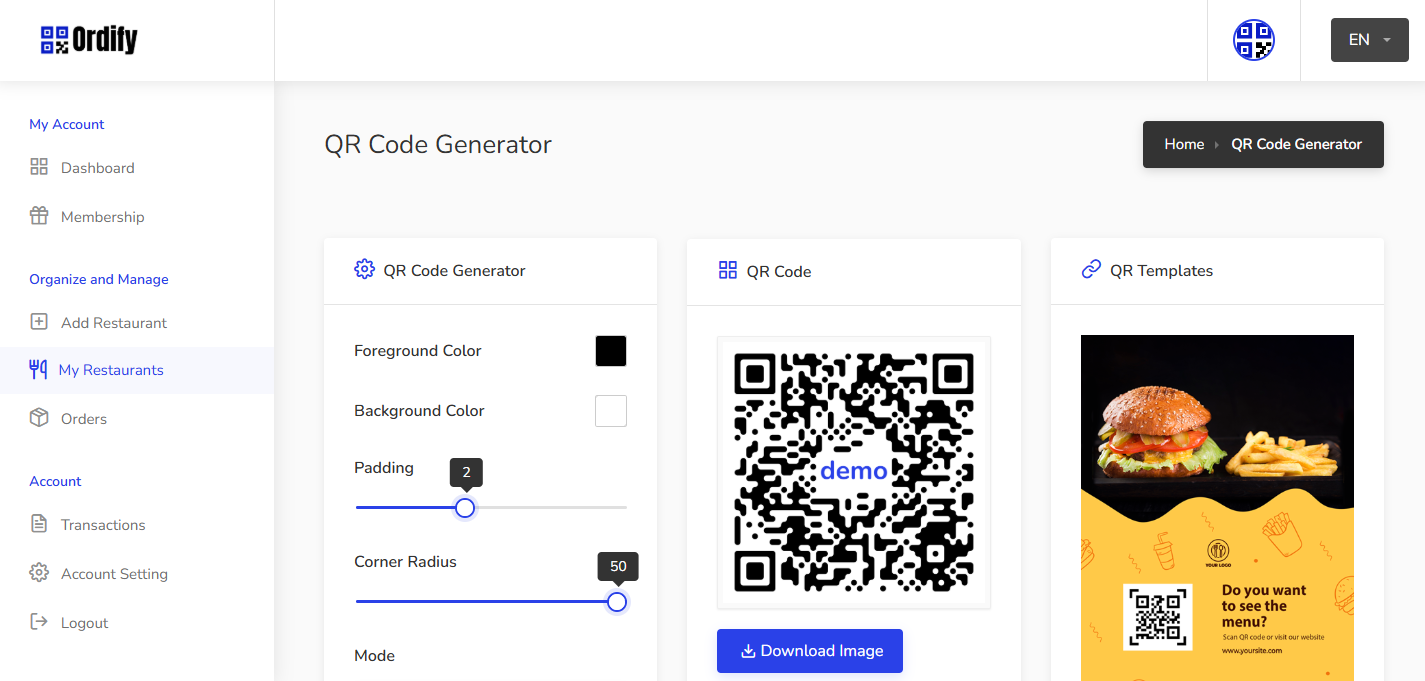
Task: Open the white Background Color swatch
Action: [x=611, y=411]
